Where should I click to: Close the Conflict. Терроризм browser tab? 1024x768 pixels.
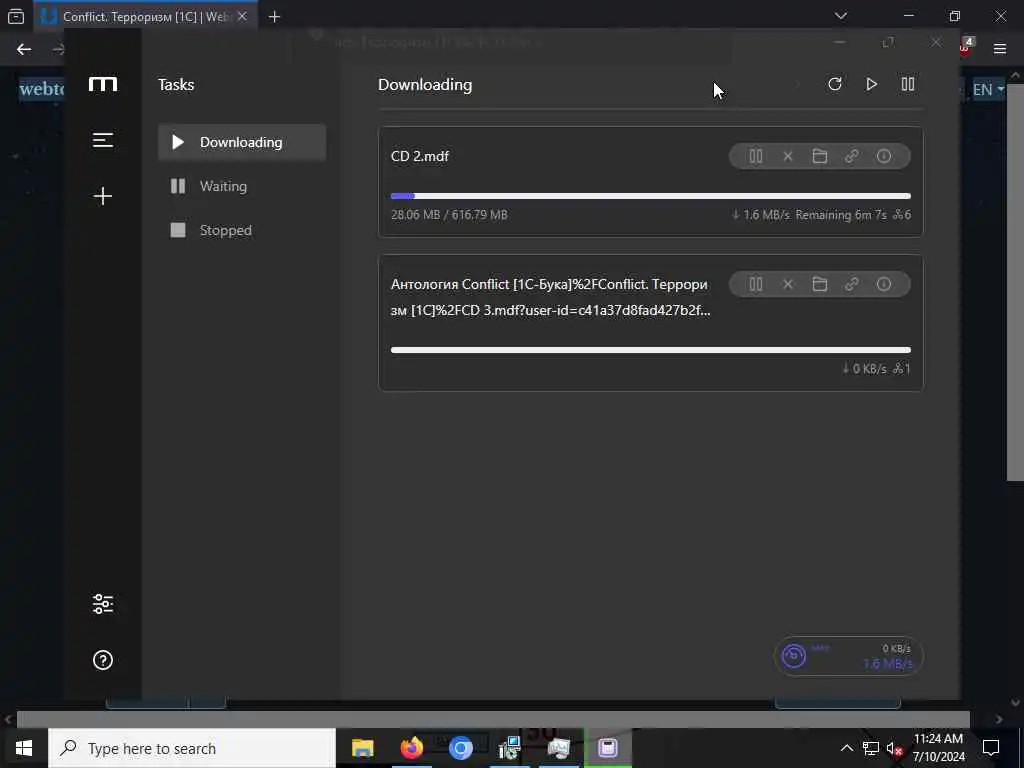242,16
